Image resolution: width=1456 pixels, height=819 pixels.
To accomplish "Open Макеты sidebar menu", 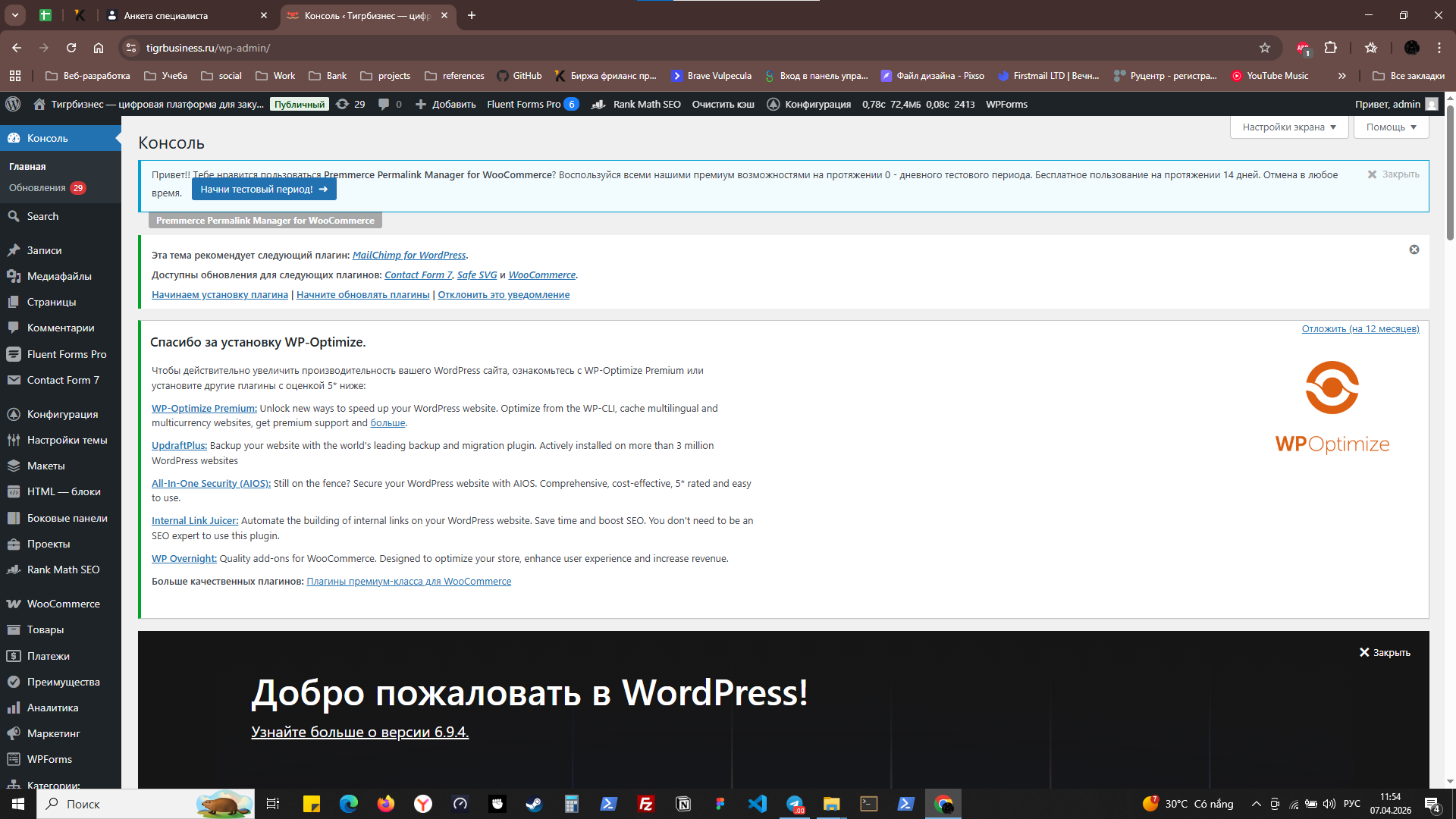I will (x=61, y=466).
